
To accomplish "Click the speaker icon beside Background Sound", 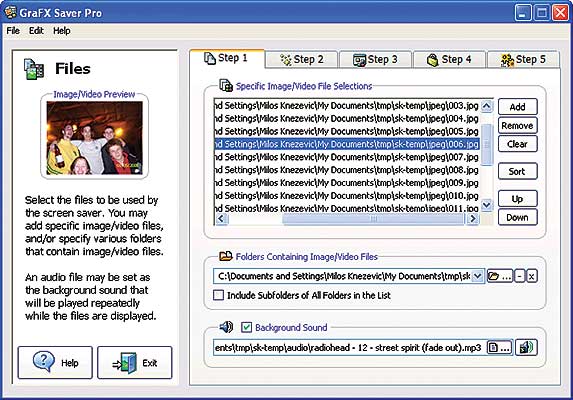I will point(227,327).
